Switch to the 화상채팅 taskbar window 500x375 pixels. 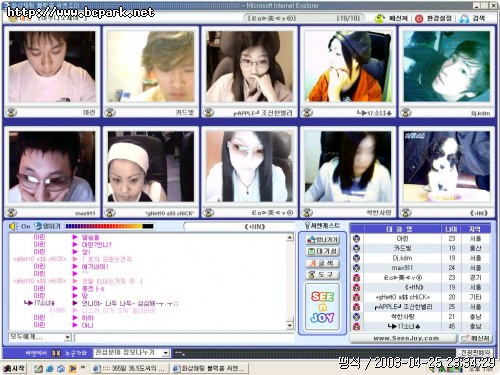[x=209, y=368]
